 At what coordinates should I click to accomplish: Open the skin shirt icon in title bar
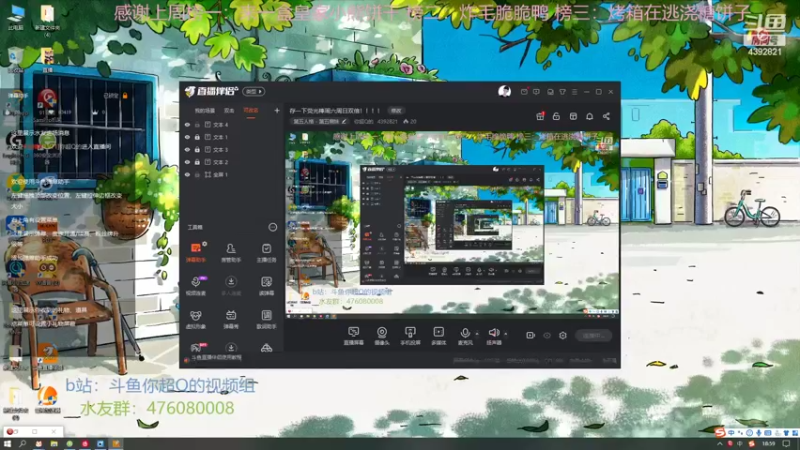point(562,92)
